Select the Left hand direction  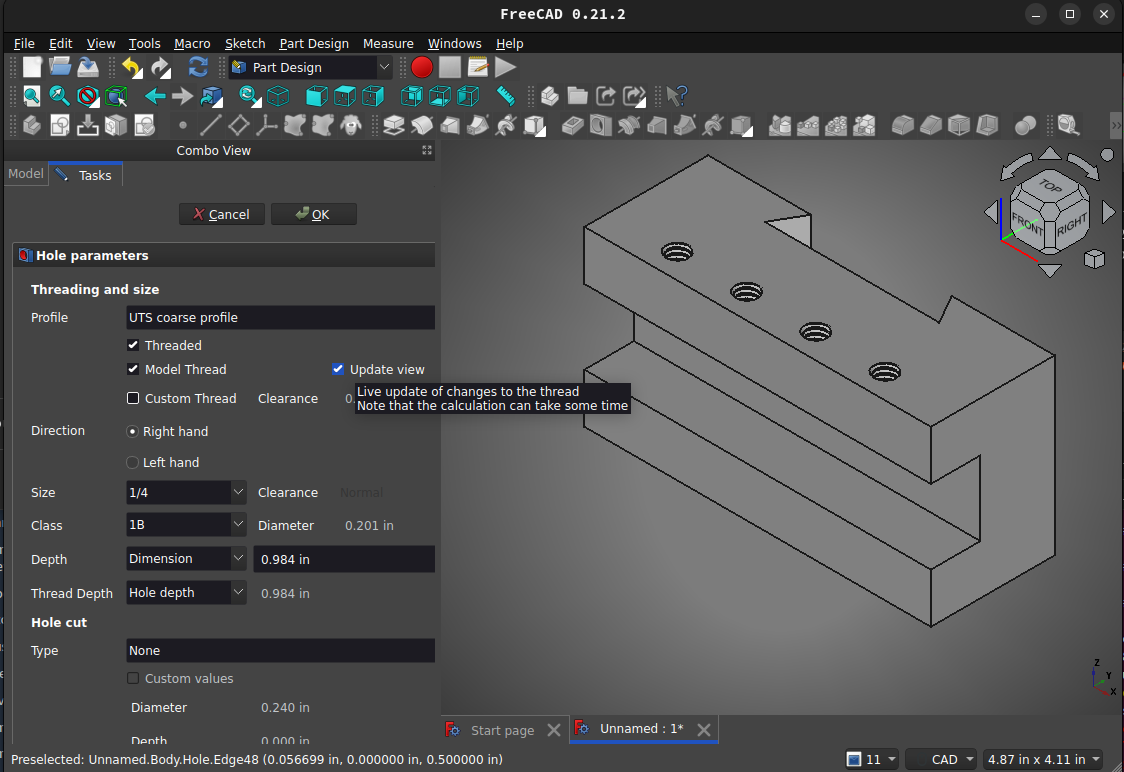tap(132, 462)
